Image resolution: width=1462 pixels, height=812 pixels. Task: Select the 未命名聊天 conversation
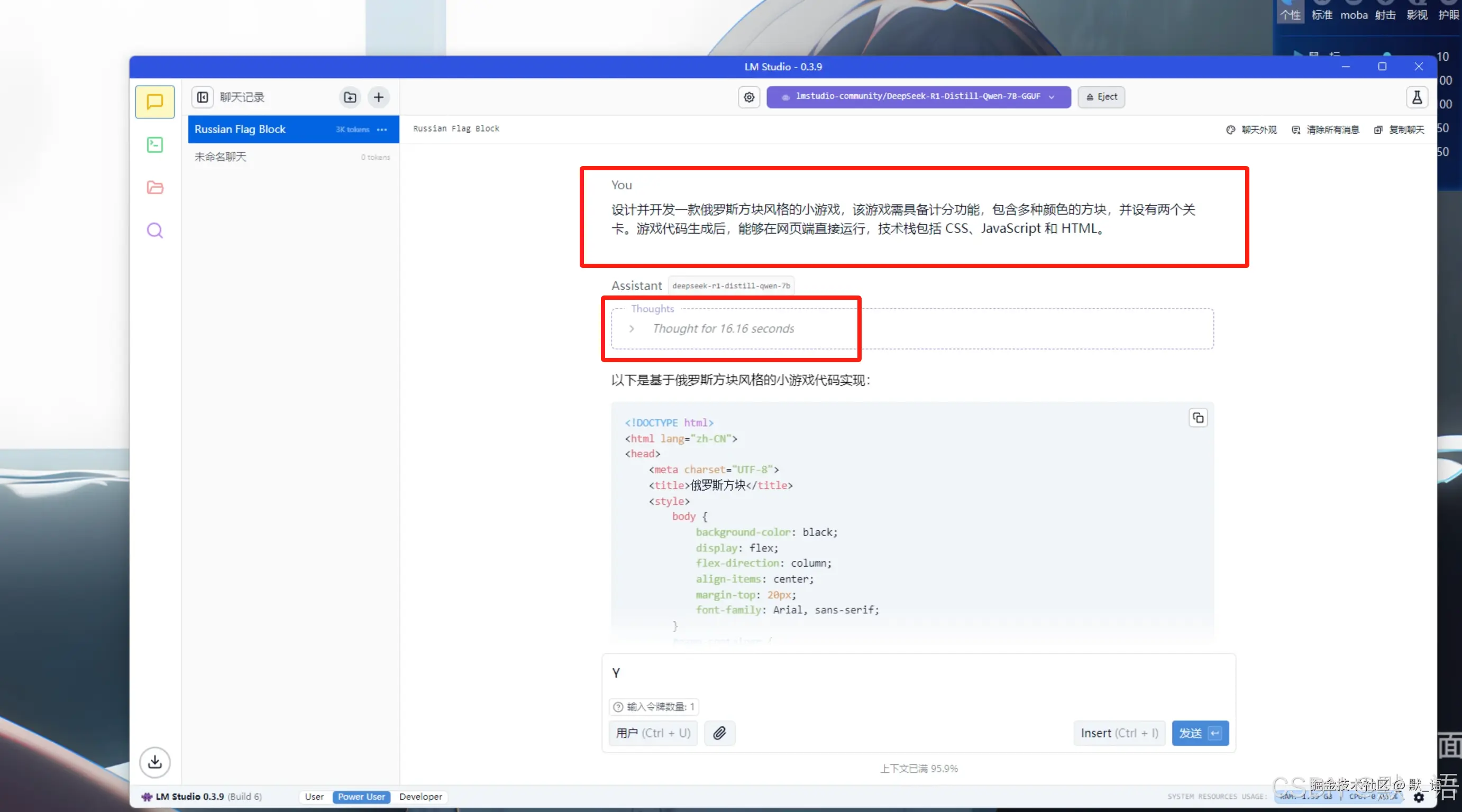tap(220, 156)
